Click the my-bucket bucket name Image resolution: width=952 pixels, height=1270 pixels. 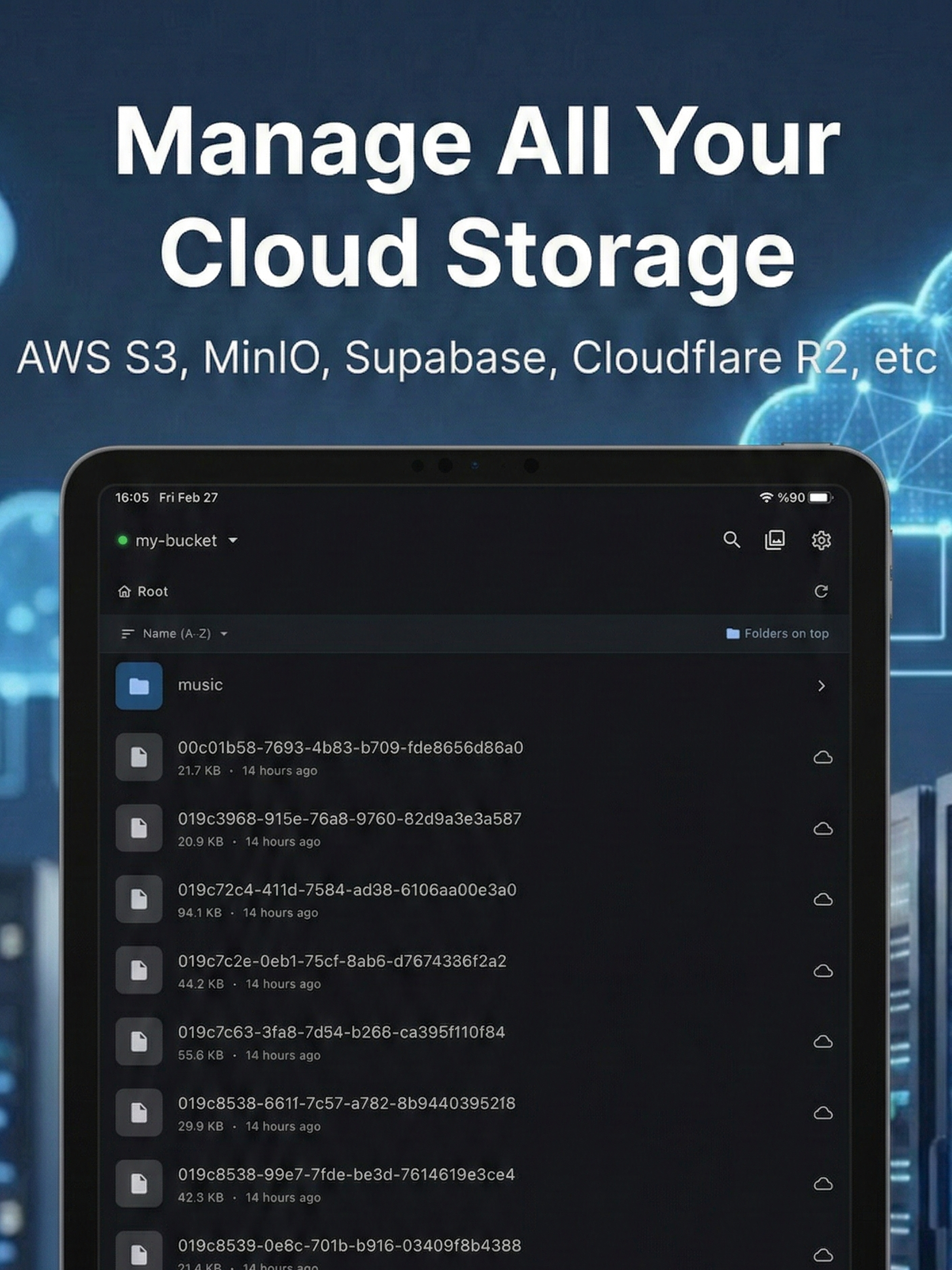coord(176,541)
